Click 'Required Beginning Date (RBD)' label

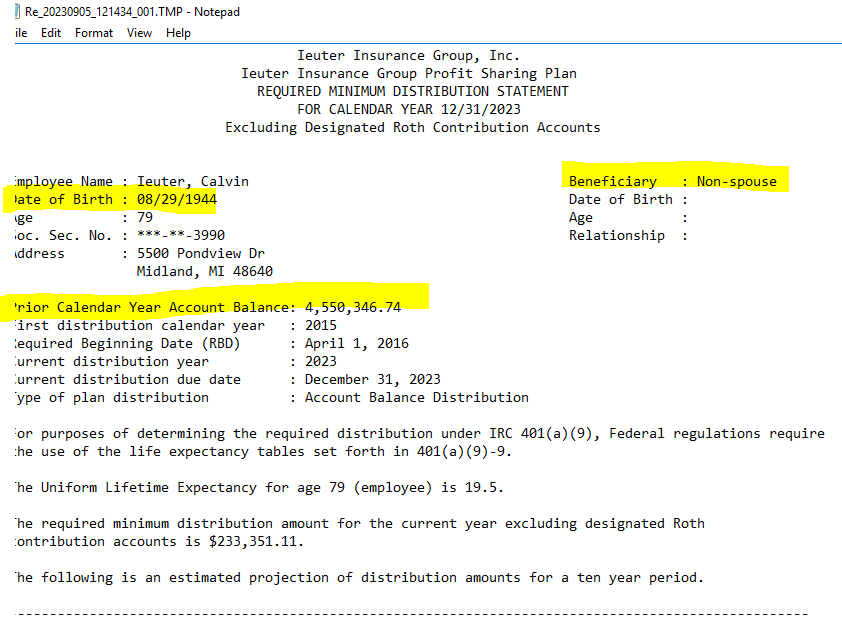pos(127,343)
